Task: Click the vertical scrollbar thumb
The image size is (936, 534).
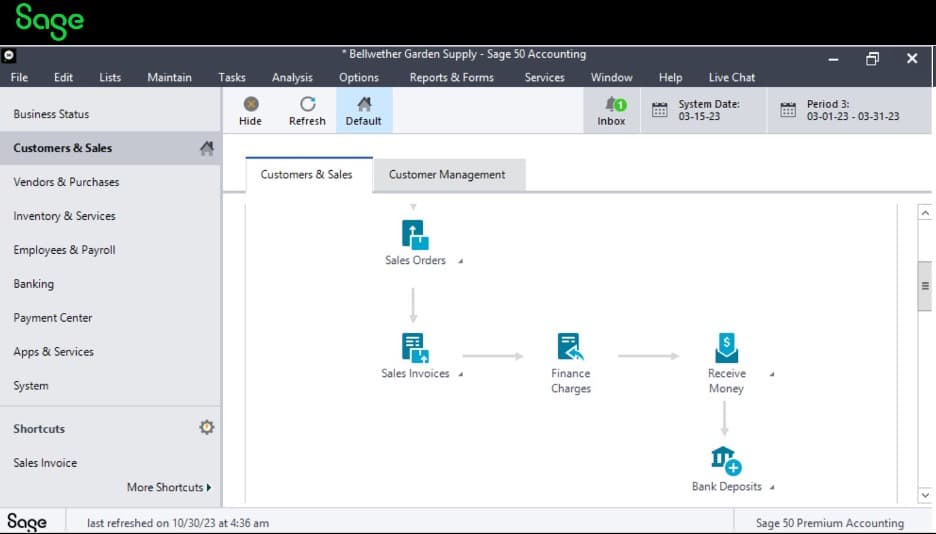Action: pos(925,286)
